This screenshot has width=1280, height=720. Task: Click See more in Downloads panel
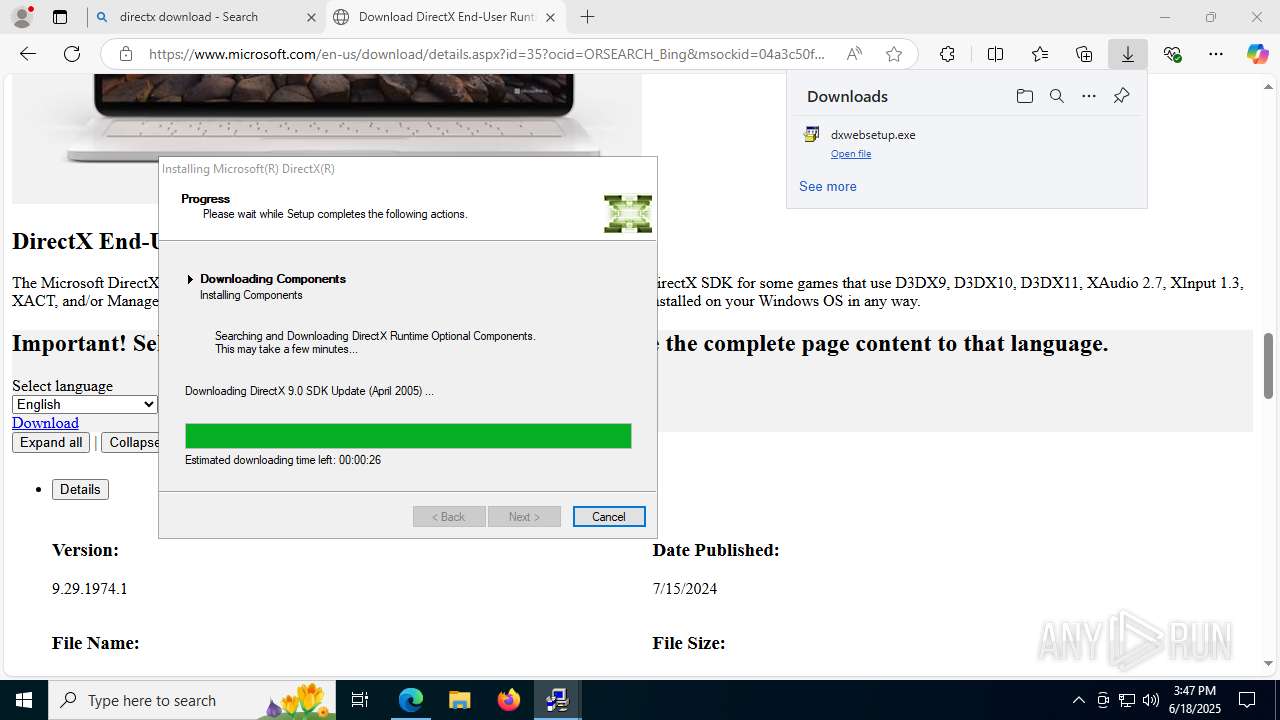[827, 186]
